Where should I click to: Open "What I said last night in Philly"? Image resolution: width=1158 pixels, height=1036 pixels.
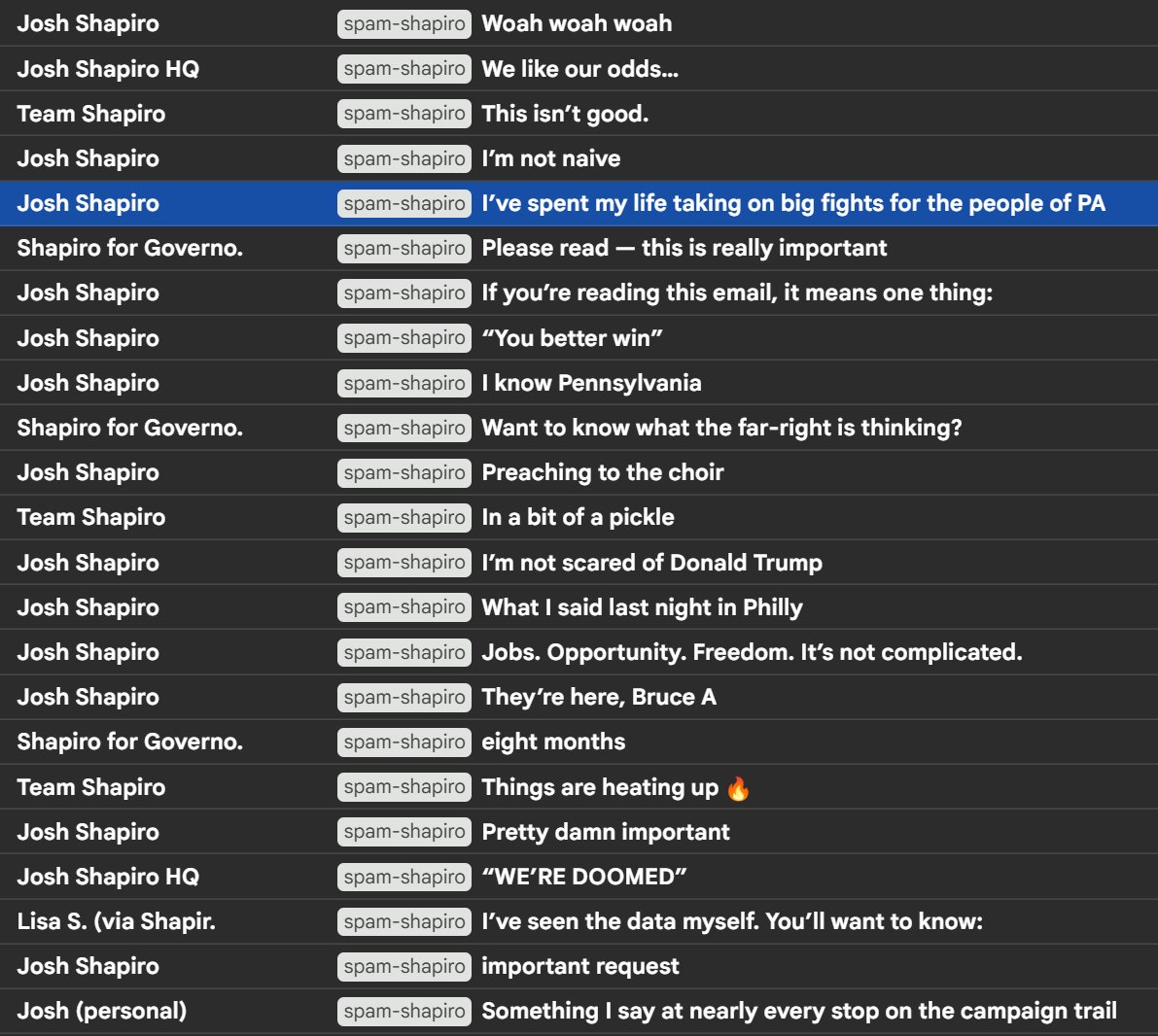(642, 607)
